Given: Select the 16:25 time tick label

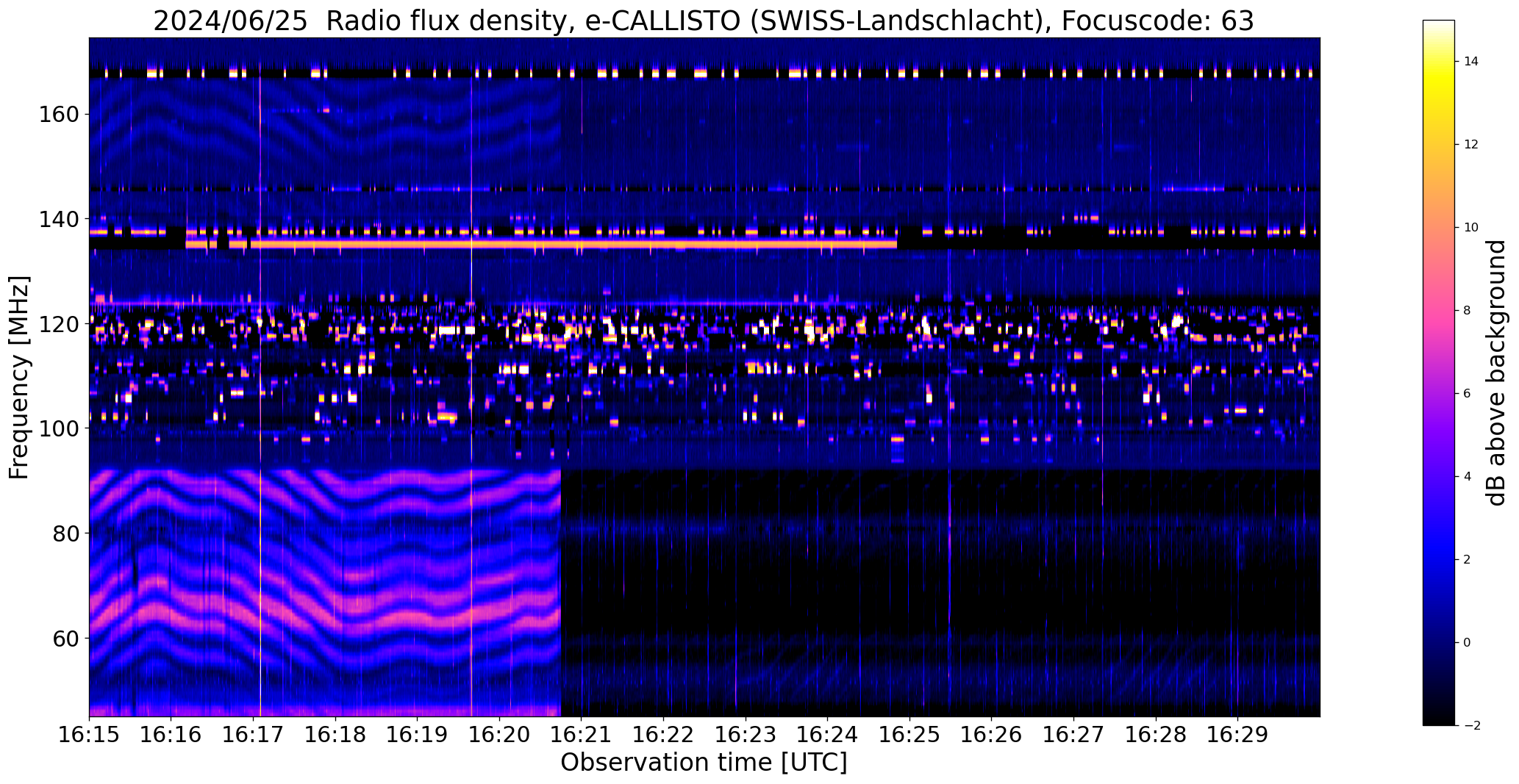Looking at the screenshot, I should coord(910,734).
